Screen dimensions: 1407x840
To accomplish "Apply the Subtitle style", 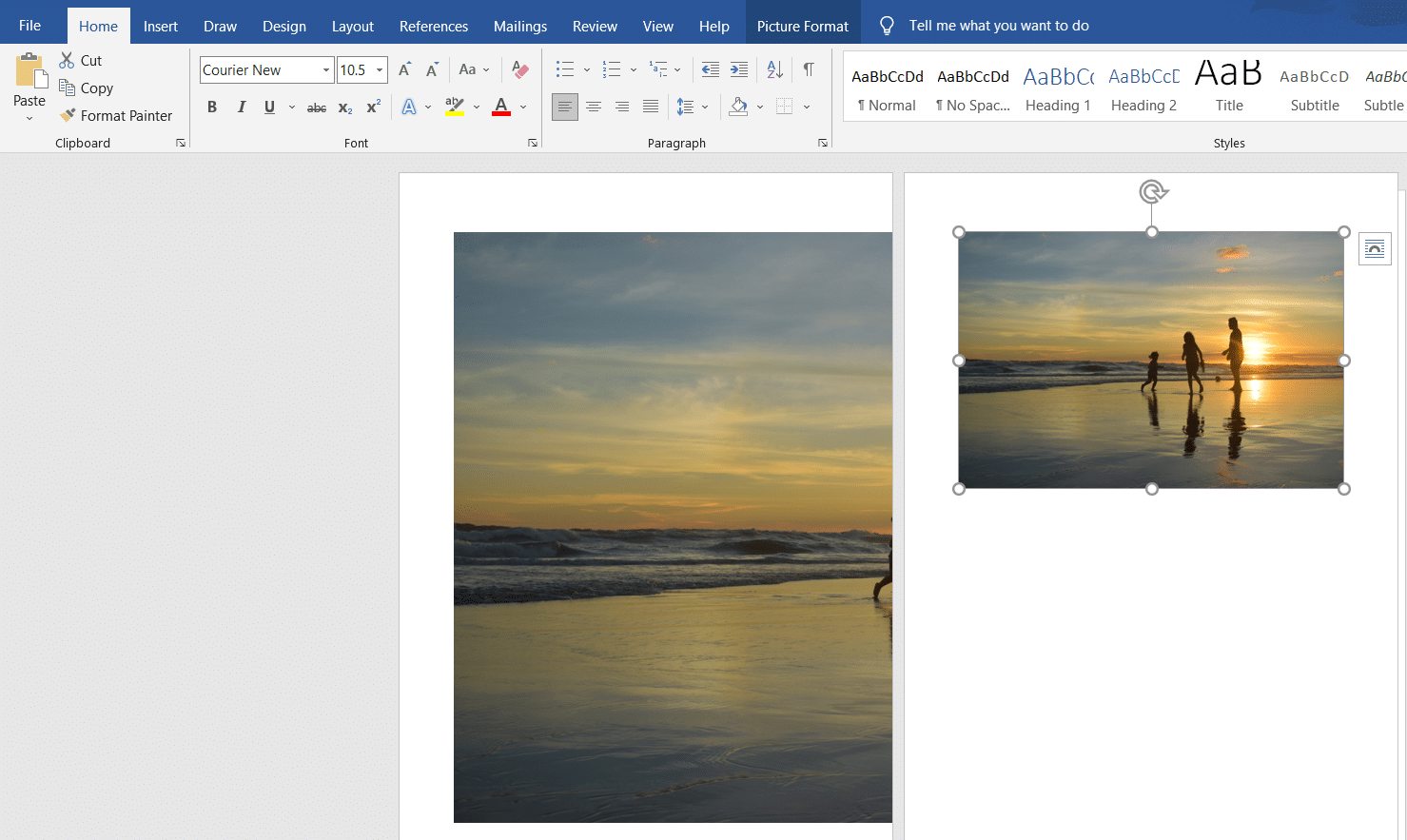I will tap(1315, 89).
